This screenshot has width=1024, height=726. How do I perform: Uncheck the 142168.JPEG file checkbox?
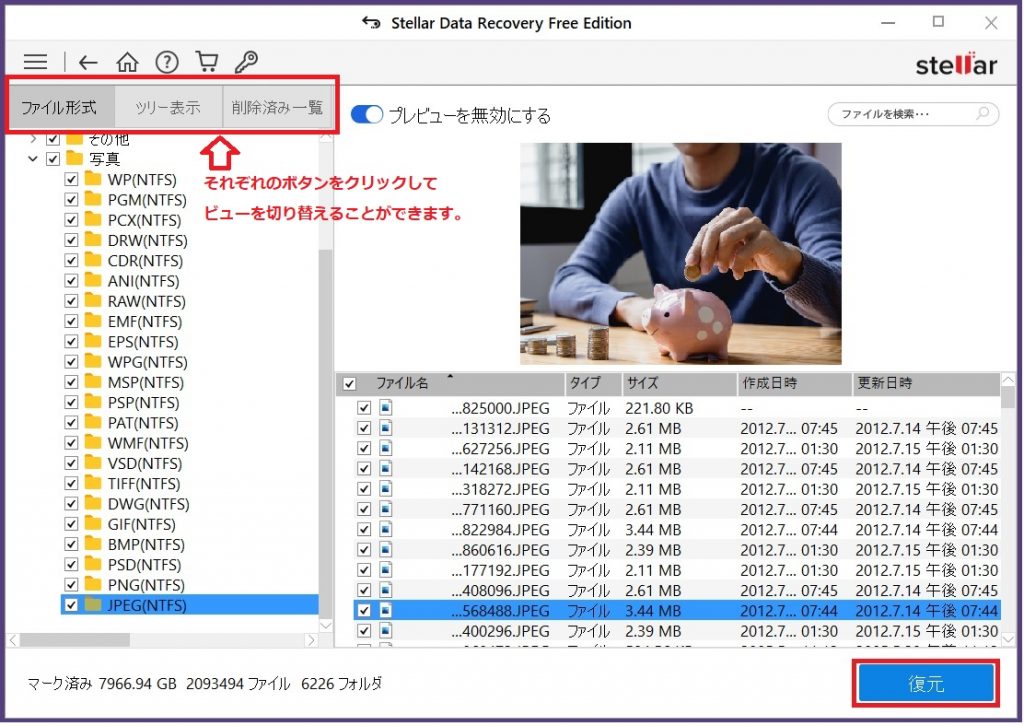[364, 469]
